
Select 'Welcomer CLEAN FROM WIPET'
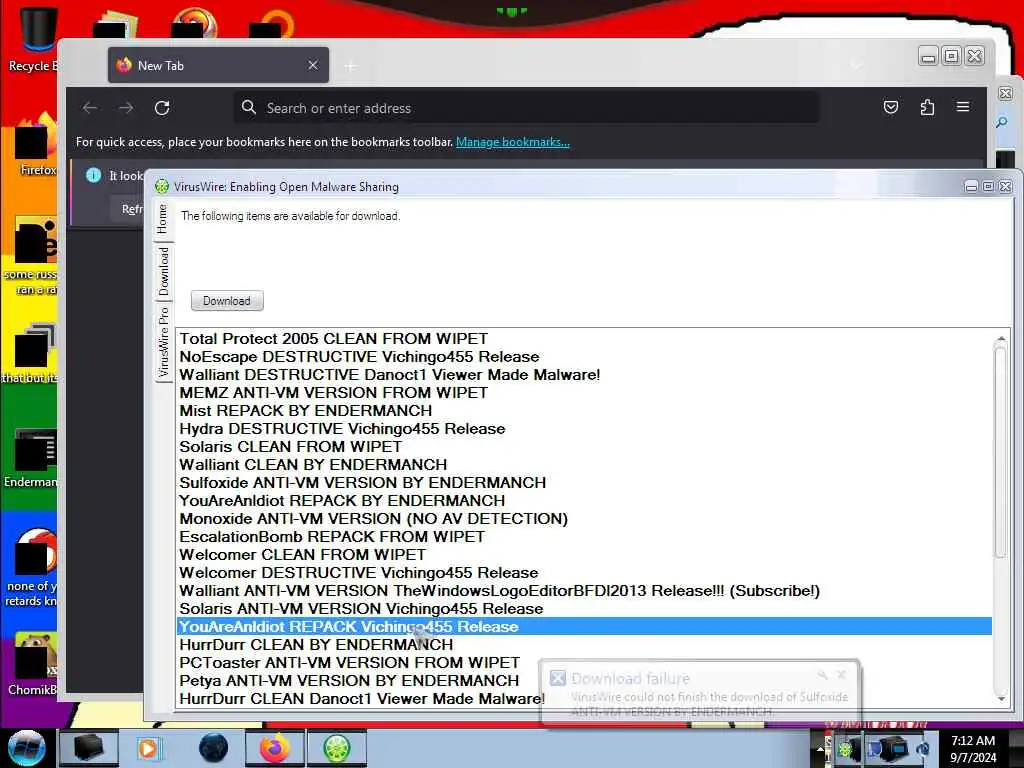pyautogui.click(x=584, y=554)
